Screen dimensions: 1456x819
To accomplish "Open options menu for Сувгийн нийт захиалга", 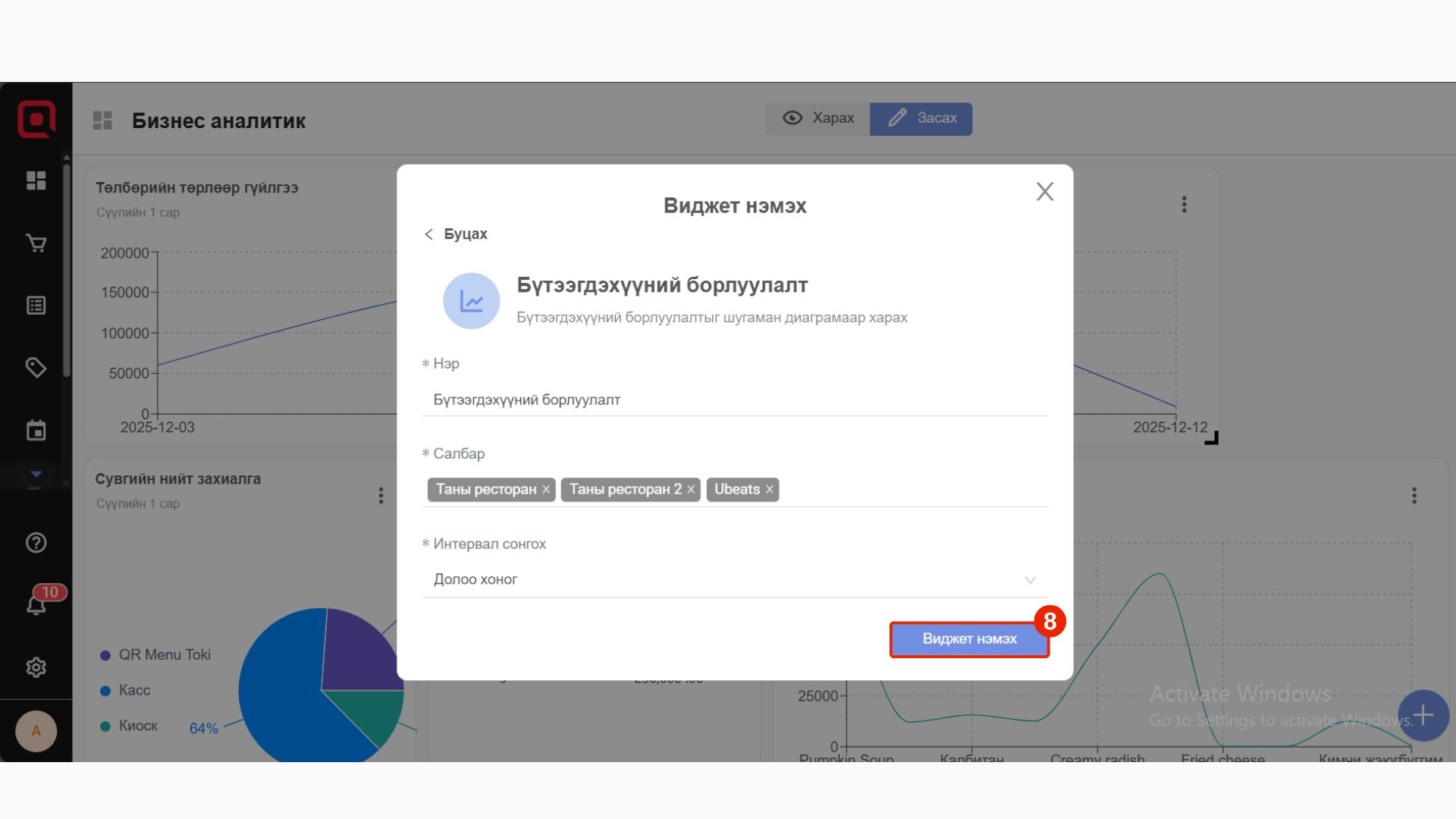I will point(381,496).
